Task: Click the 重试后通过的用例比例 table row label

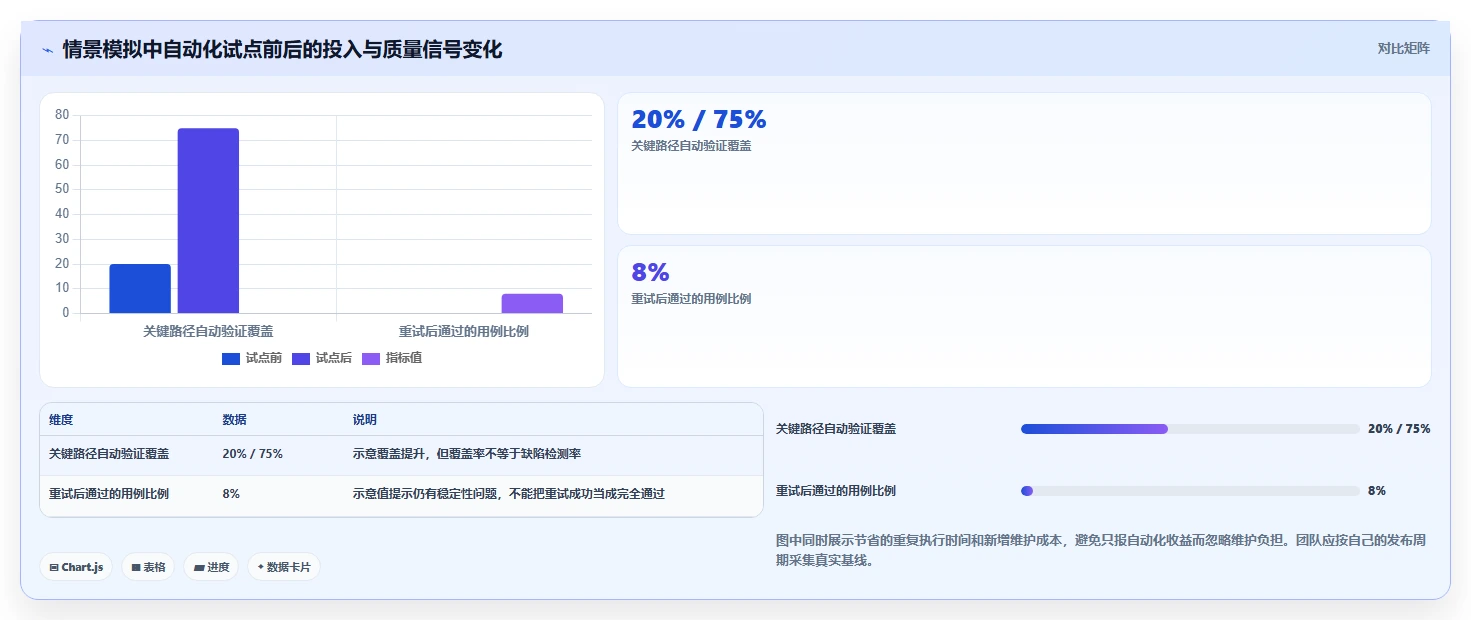Action: click(x=109, y=494)
